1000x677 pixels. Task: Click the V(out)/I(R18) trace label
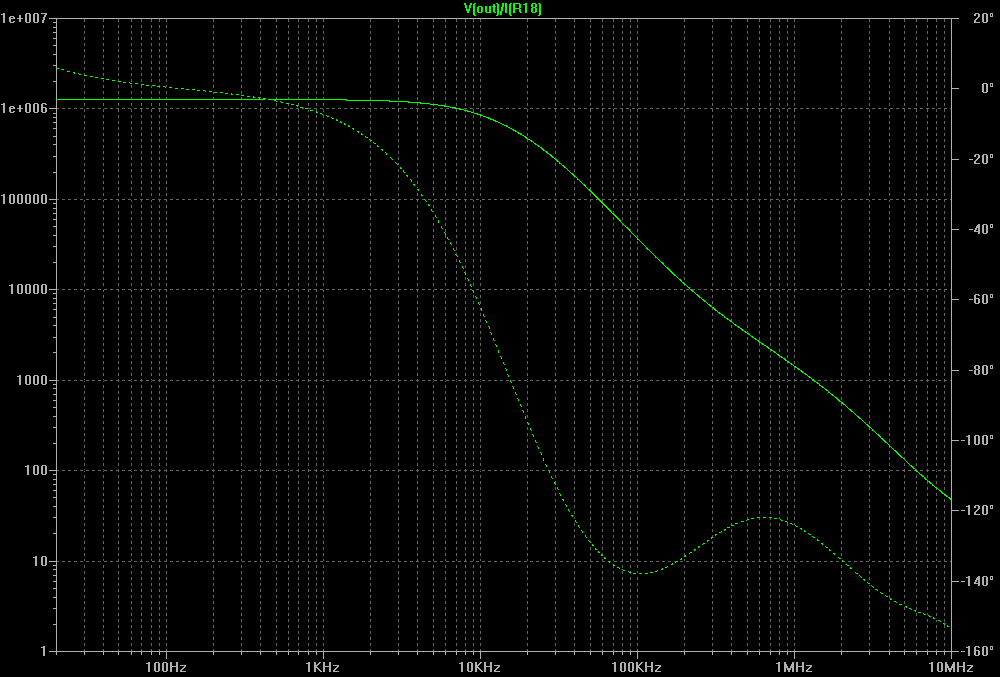click(x=503, y=9)
